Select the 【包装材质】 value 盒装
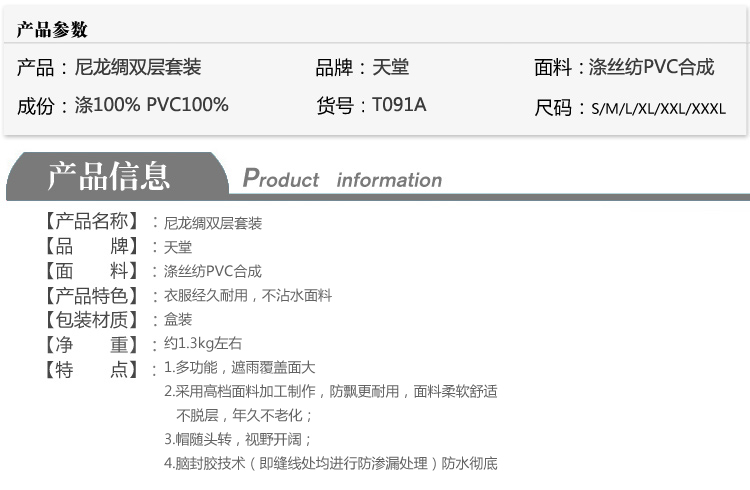Viewport: 750px width, 490px height. pyautogui.click(x=178, y=320)
